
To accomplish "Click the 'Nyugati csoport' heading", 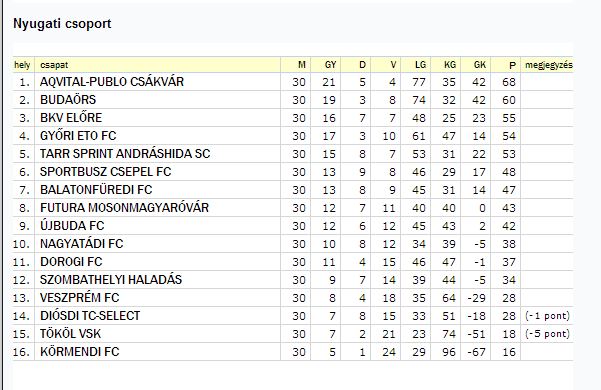I will coord(62,24).
